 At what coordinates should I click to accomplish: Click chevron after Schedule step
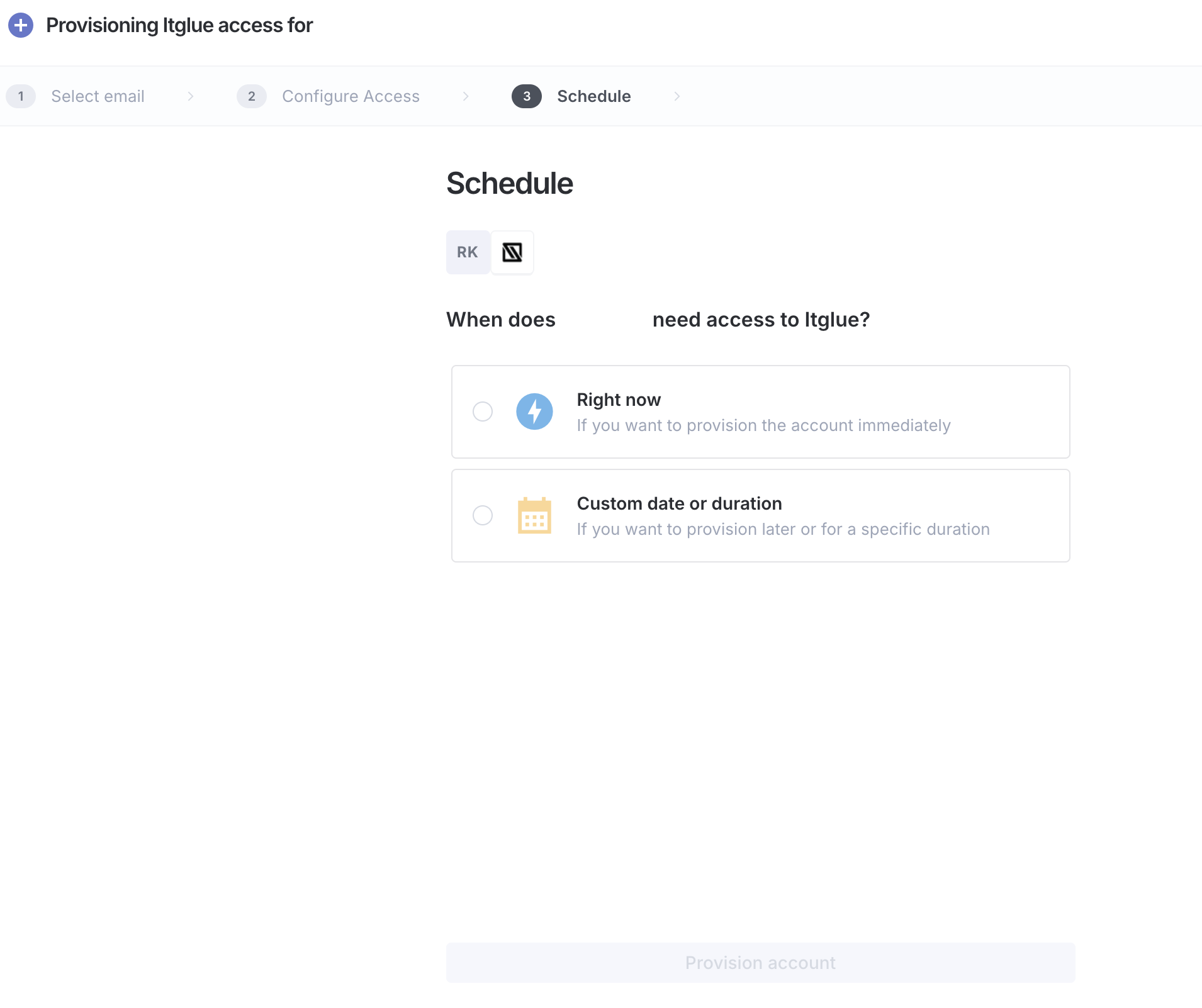677,96
